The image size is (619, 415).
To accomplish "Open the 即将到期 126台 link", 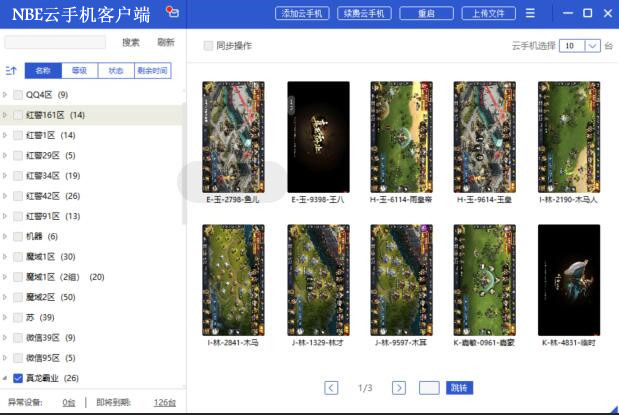I will 165,402.
